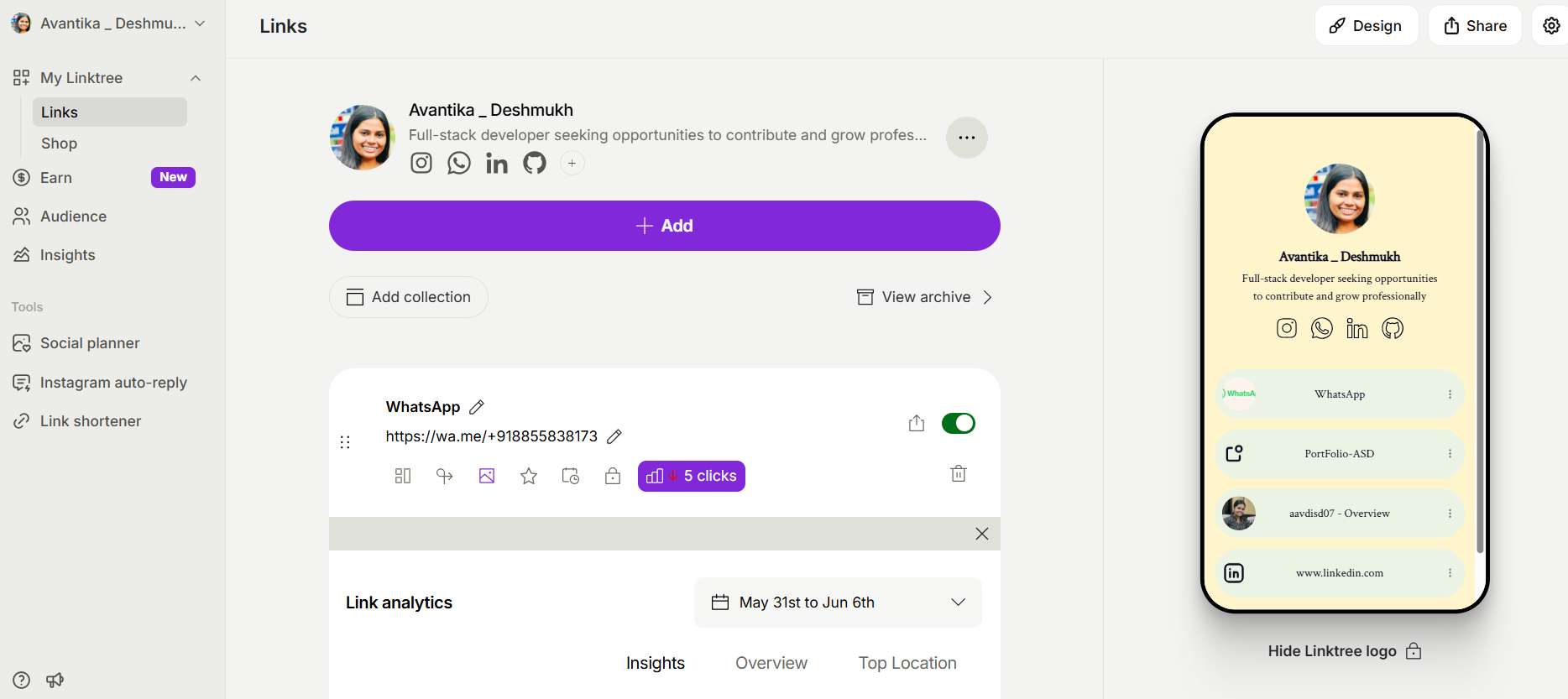The width and height of the screenshot is (1568, 699).
Task: Click the share icon on WhatsApp link card
Action: click(x=917, y=424)
